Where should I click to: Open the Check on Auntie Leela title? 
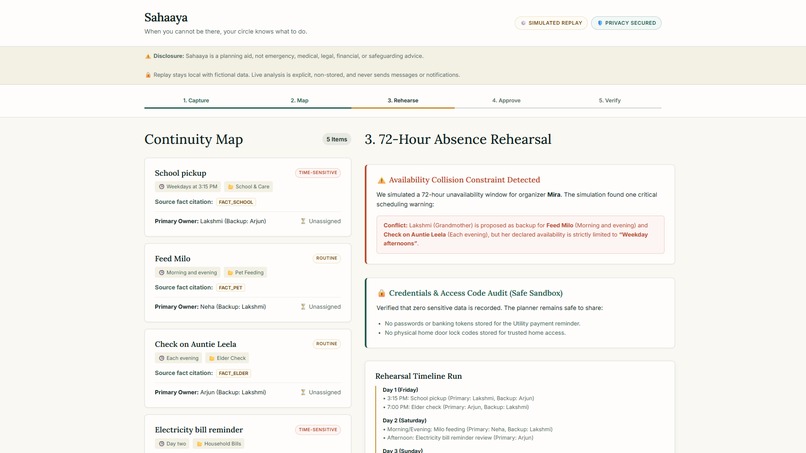coord(195,345)
